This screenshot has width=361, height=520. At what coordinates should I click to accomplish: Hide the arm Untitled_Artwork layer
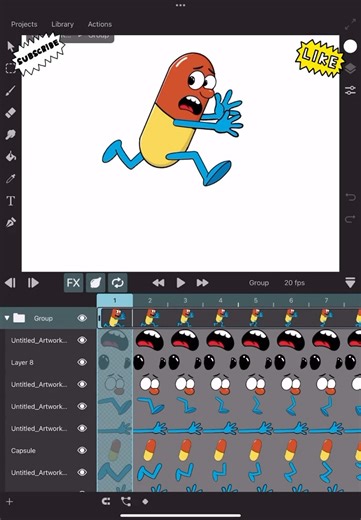coord(82,428)
